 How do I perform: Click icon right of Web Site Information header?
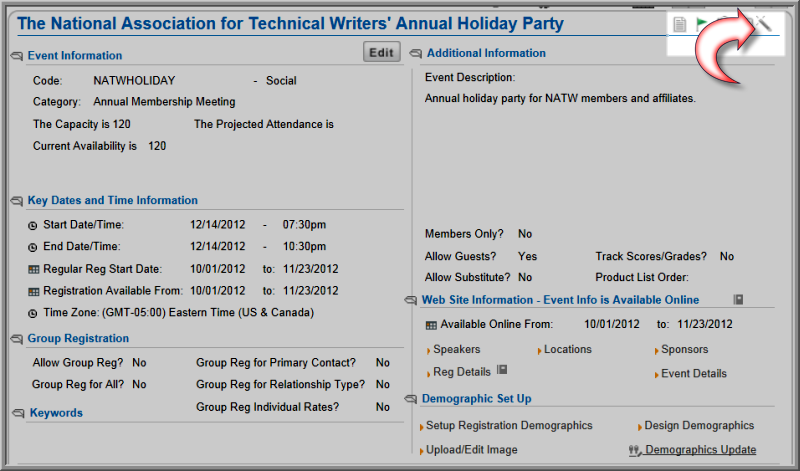click(738, 300)
